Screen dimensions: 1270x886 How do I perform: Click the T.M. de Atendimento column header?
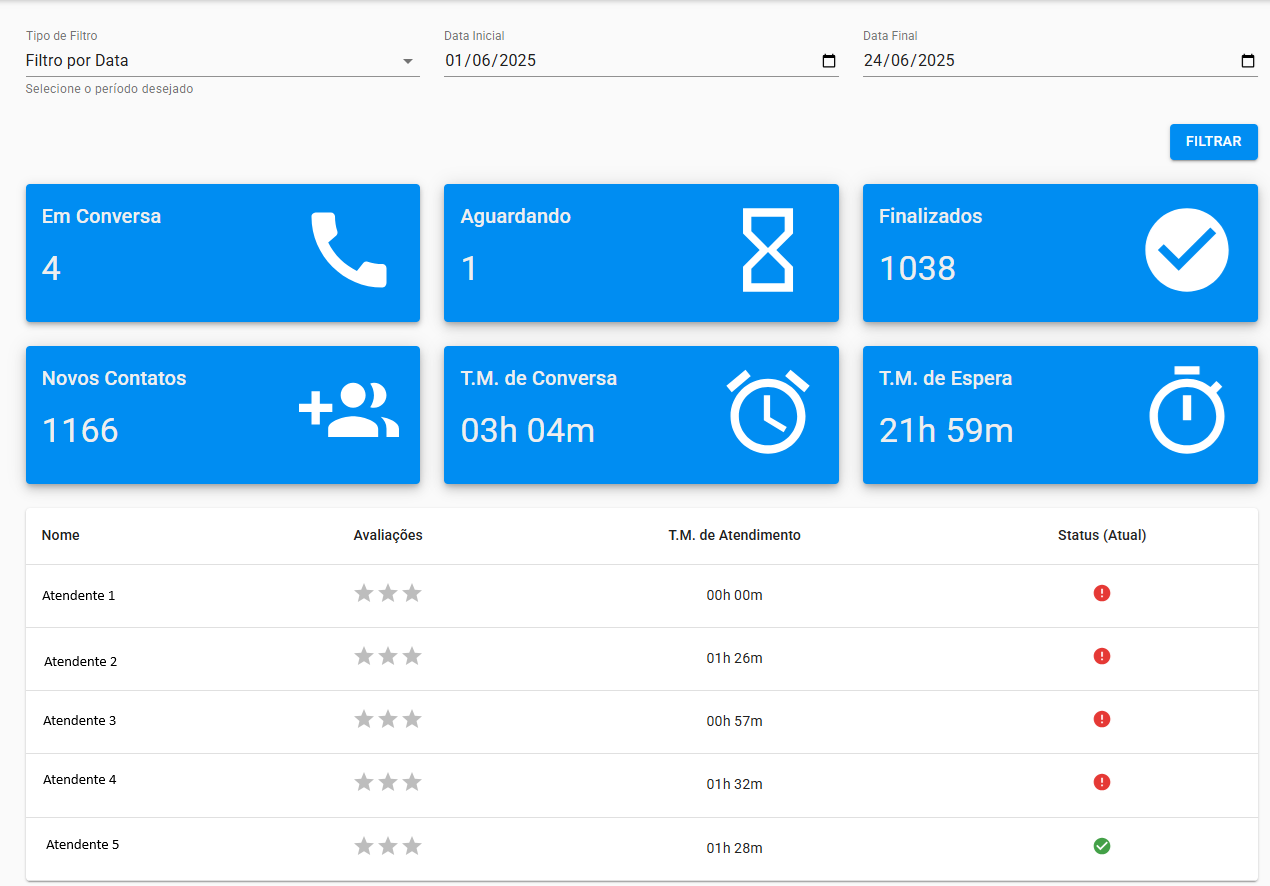pos(734,535)
